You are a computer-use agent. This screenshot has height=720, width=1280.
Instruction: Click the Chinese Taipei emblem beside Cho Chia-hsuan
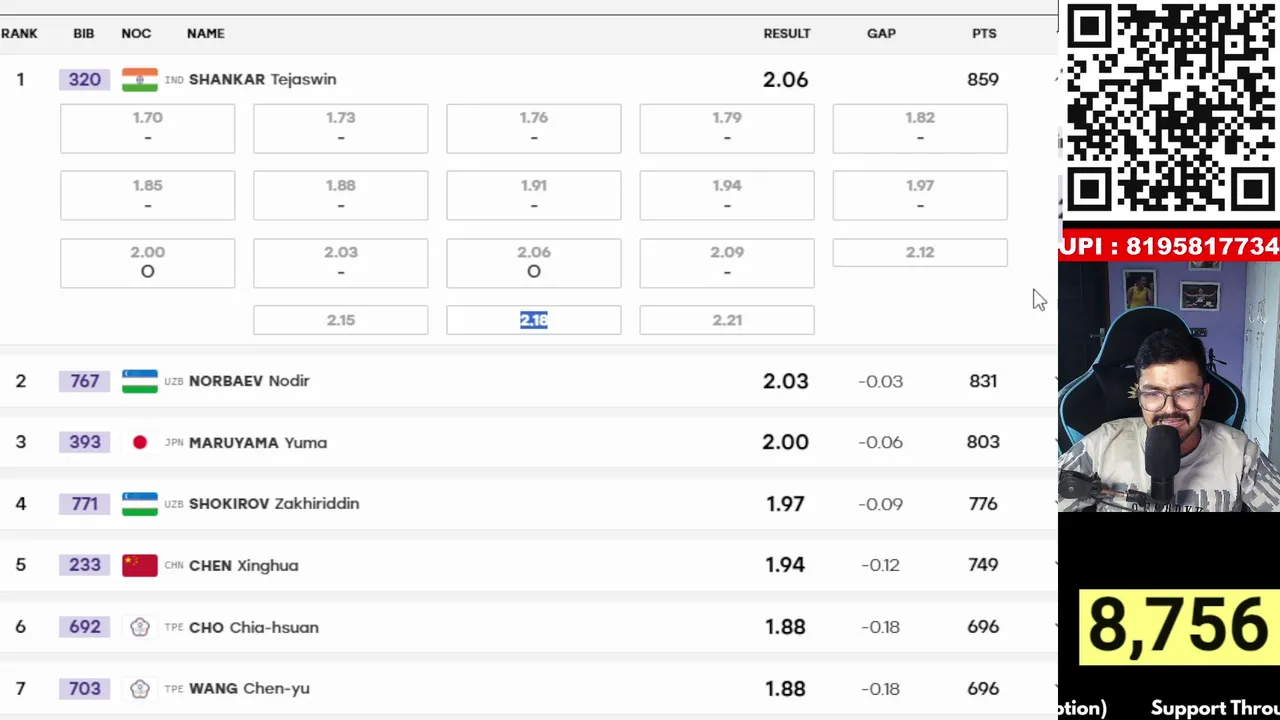[x=140, y=627]
